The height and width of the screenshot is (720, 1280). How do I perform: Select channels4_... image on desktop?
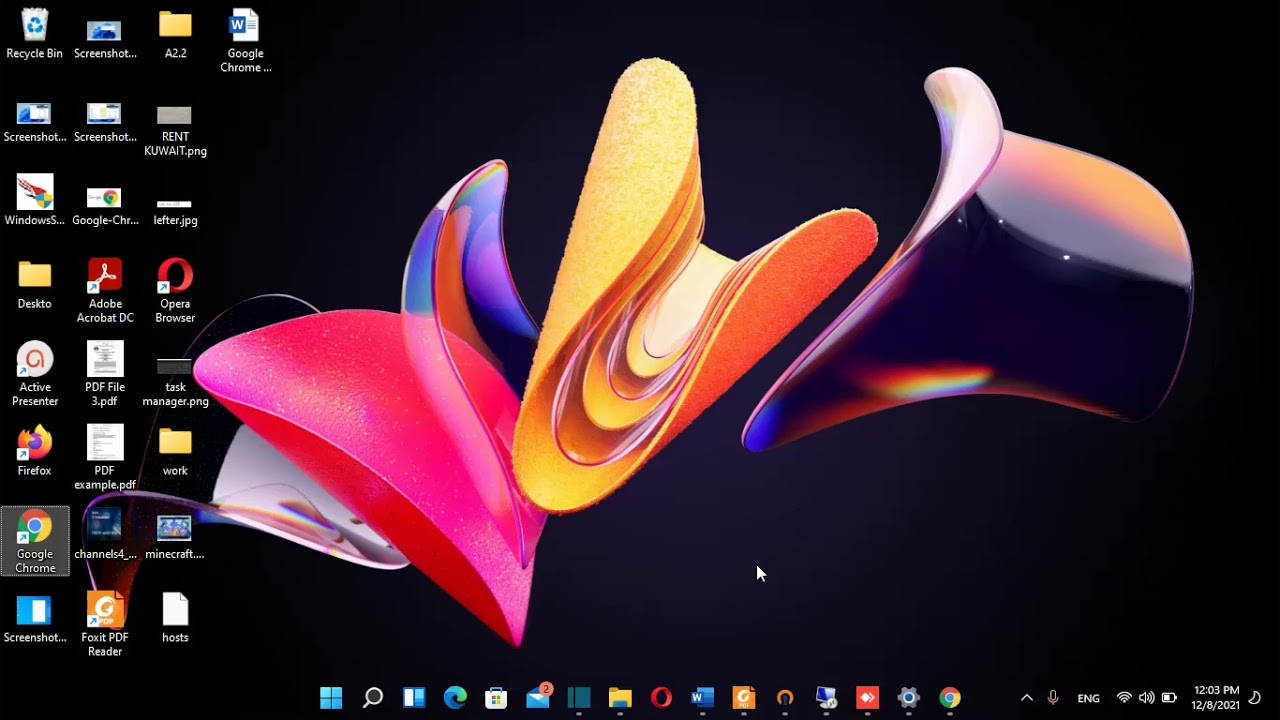(x=105, y=535)
